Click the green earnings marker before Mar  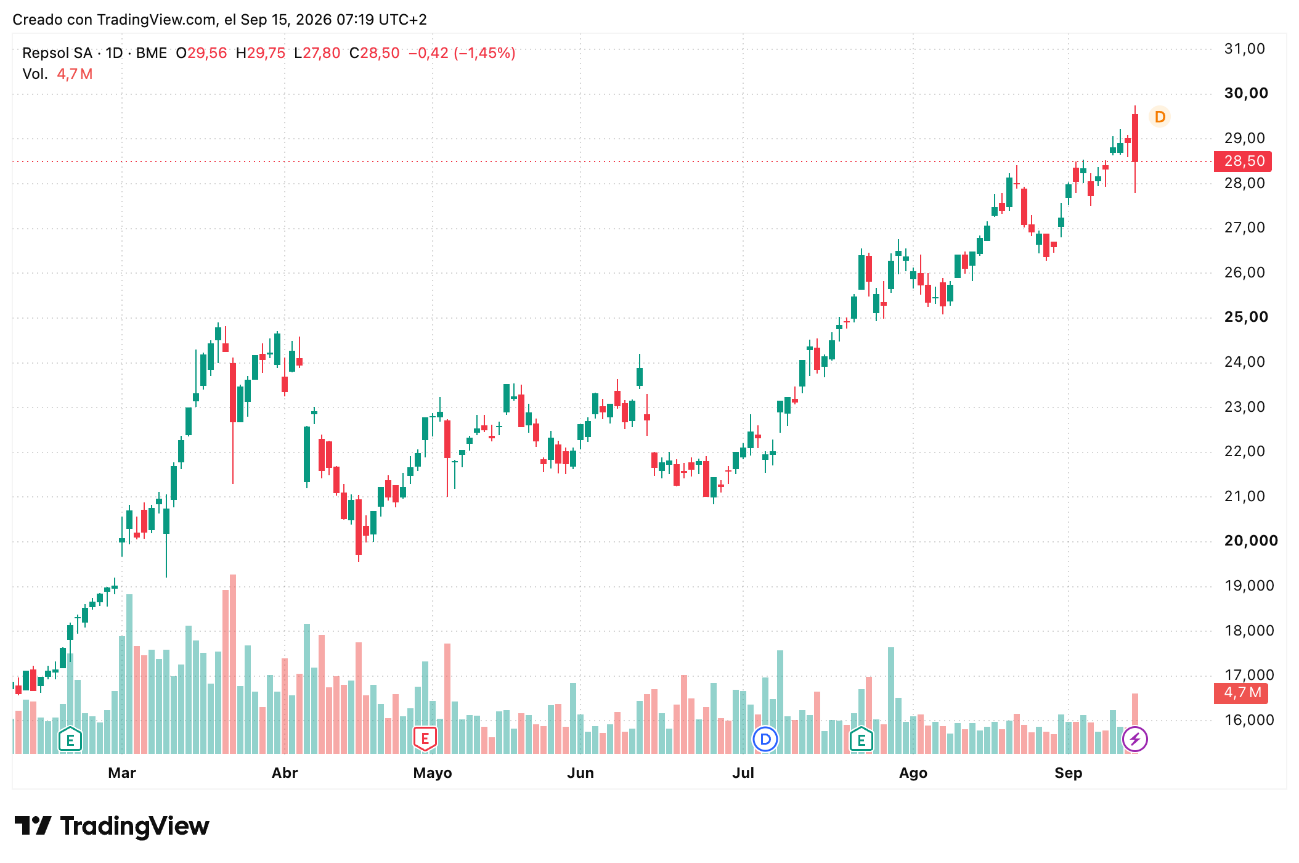click(69, 740)
